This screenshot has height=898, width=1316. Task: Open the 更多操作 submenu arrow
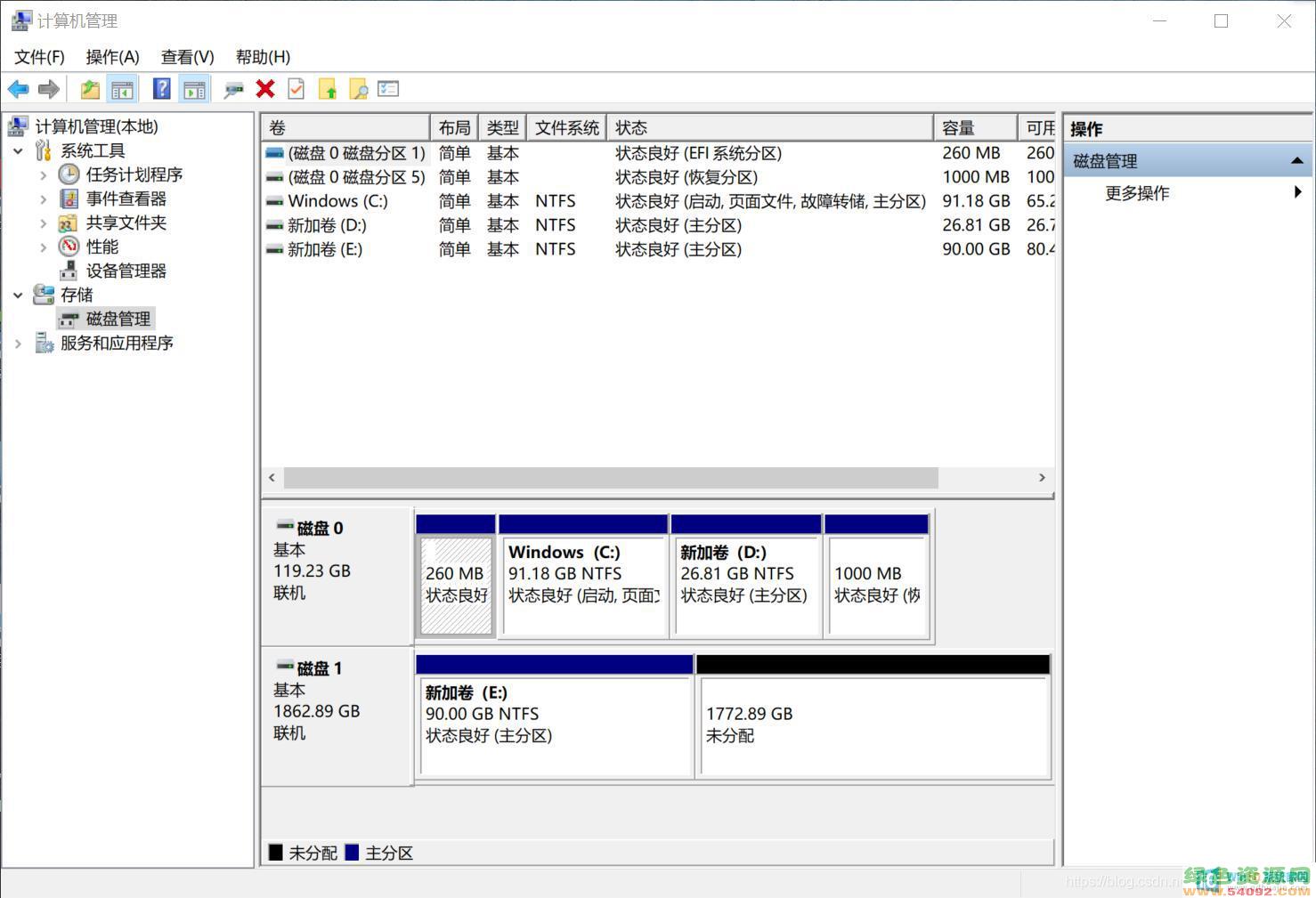click(x=1298, y=192)
